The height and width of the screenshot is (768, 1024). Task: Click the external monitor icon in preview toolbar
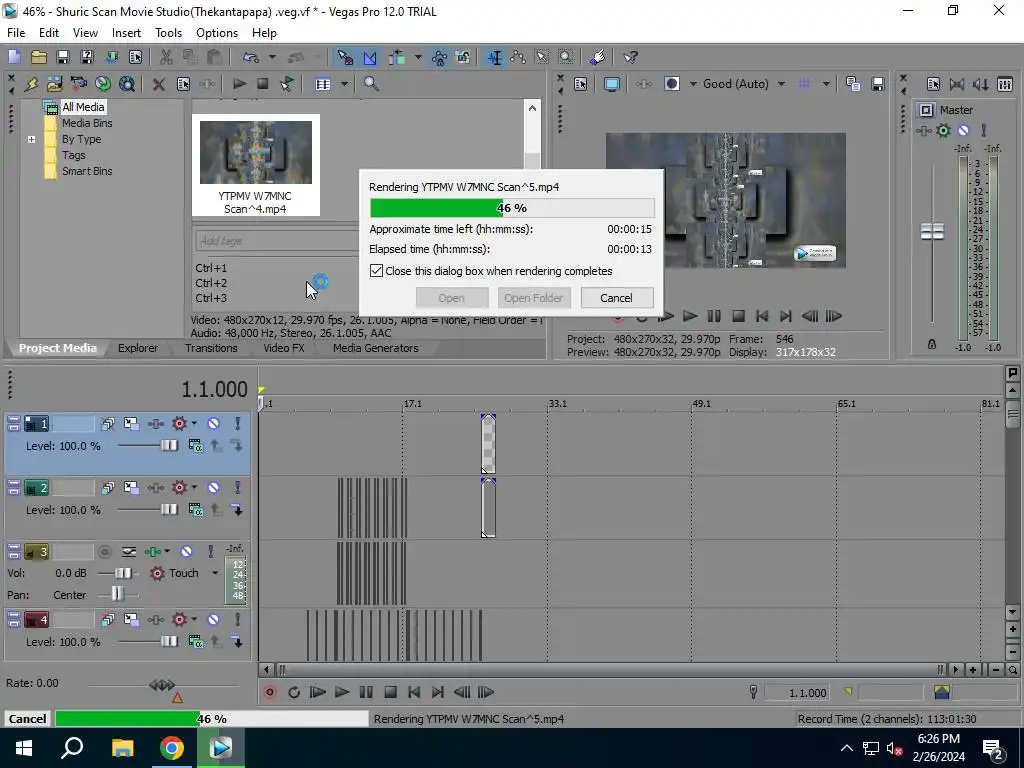tap(611, 84)
